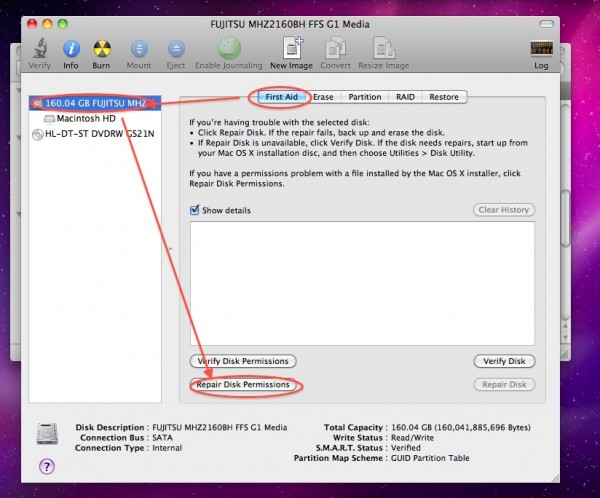The height and width of the screenshot is (498, 600).
Task: Click Repair Disk Permissions button
Action: click(x=243, y=384)
